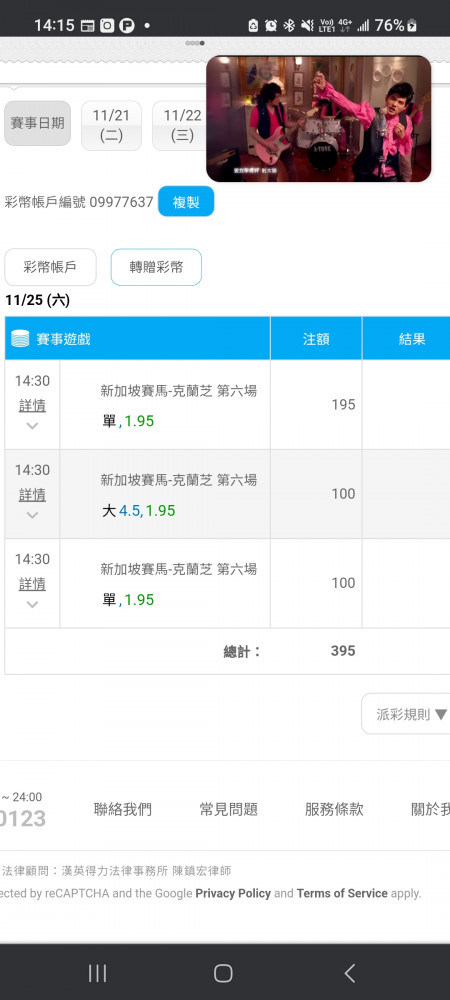450x1000 pixels.
Task: Expand the chevron under third 14:30 bet
Action: [x=32, y=604]
